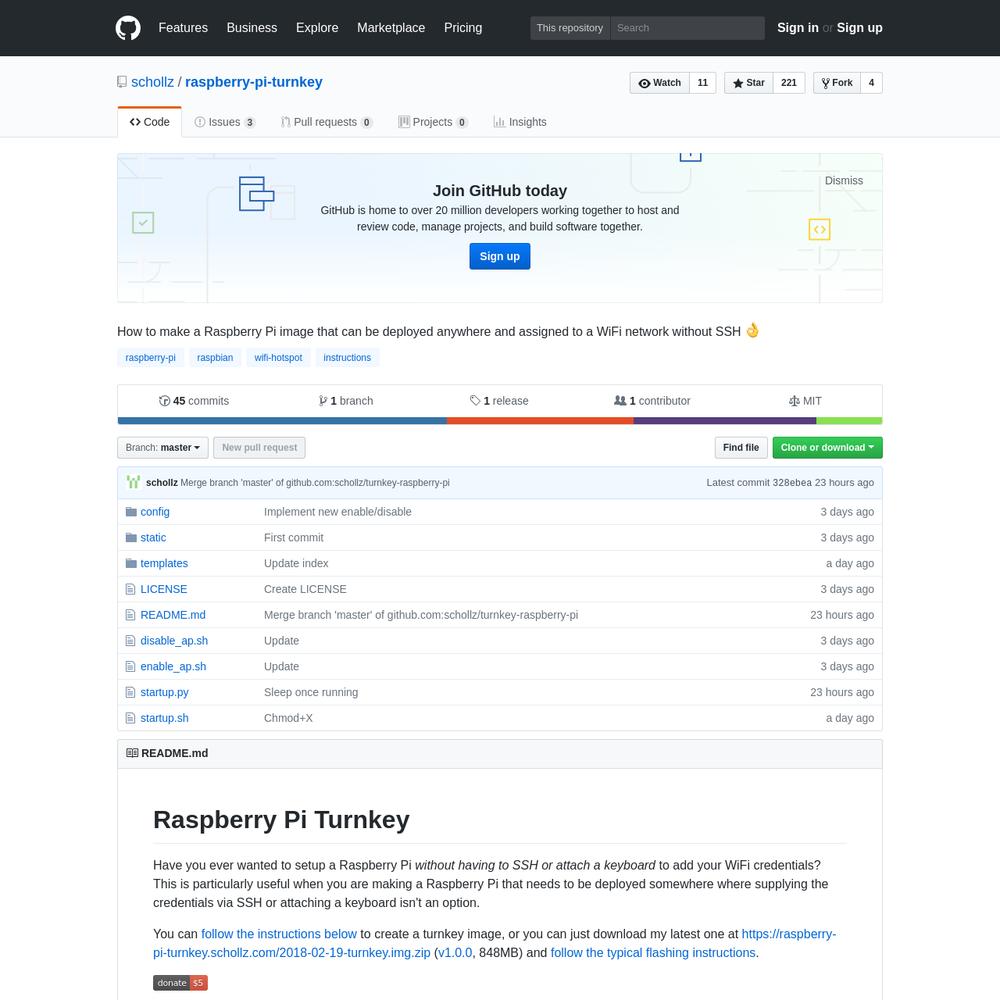Click the config folder icon
The height and width of the screenshot is (1000, 1000).
pos(131,511)
